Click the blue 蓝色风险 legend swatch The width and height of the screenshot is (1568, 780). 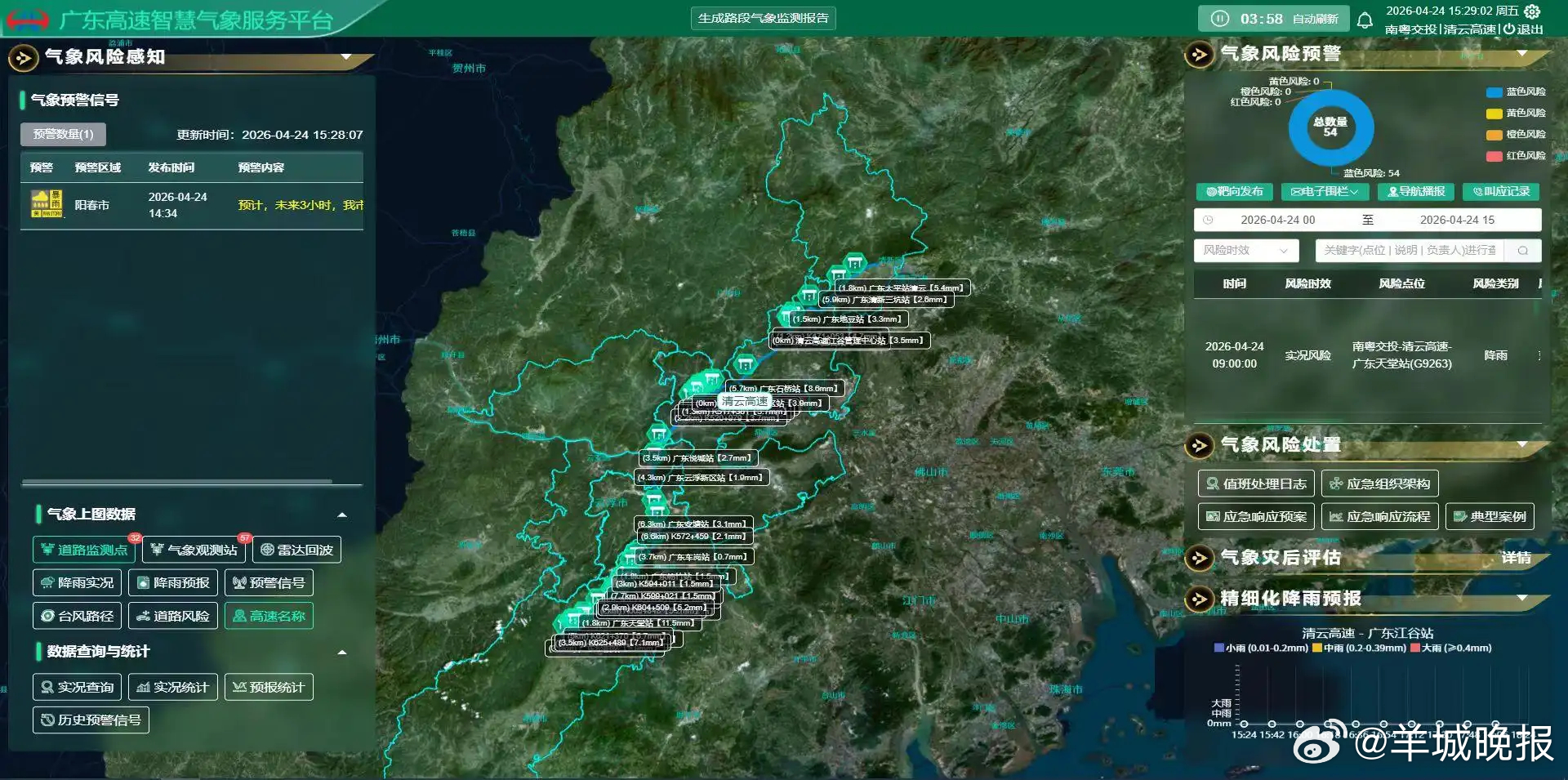tap(1494, 92)
